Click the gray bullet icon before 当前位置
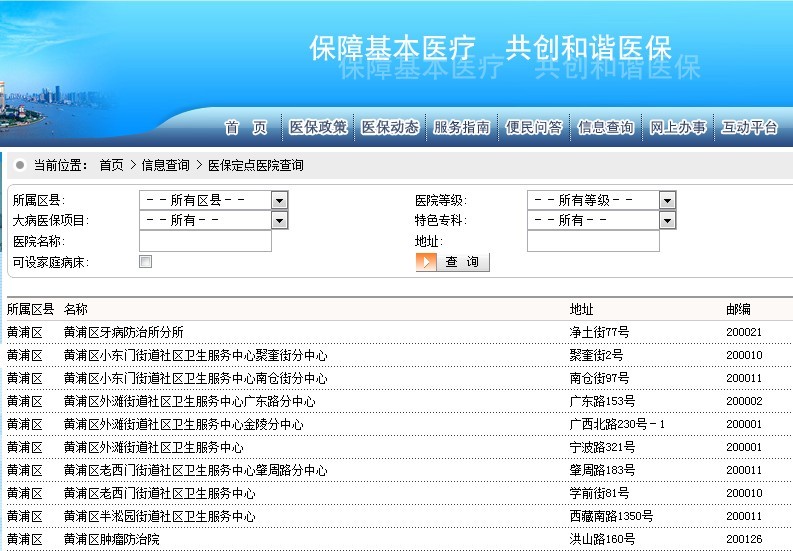Viewport: 793px width, 551px height. [20, 165]
